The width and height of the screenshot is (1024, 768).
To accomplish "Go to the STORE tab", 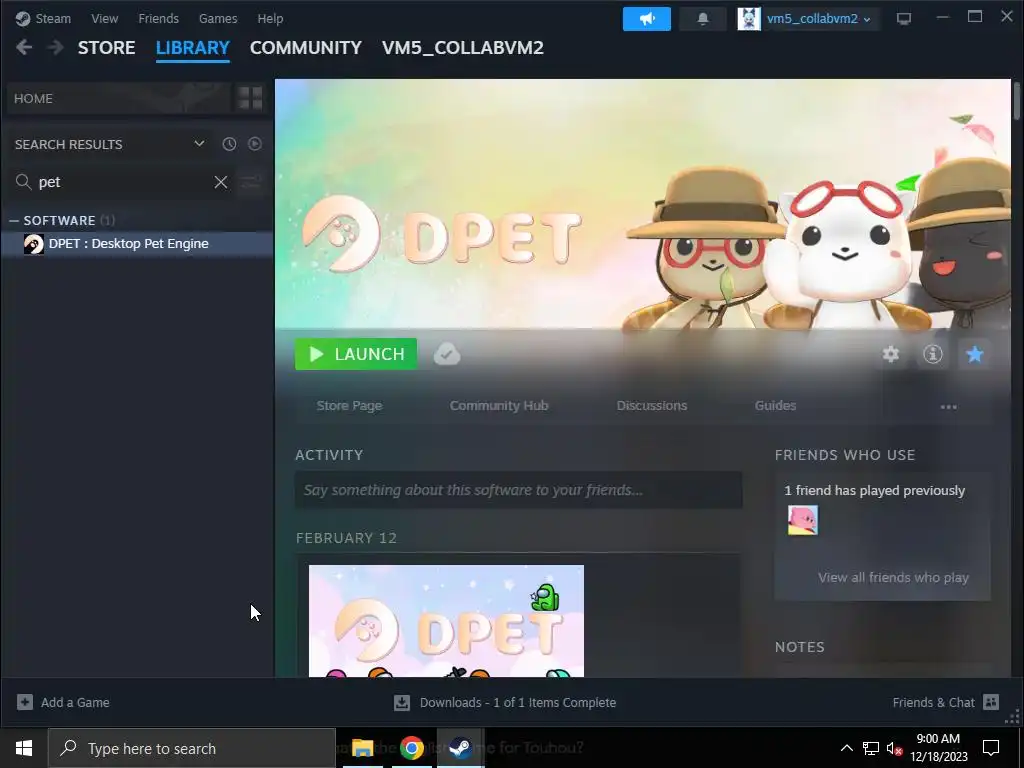I will (106, 48).
